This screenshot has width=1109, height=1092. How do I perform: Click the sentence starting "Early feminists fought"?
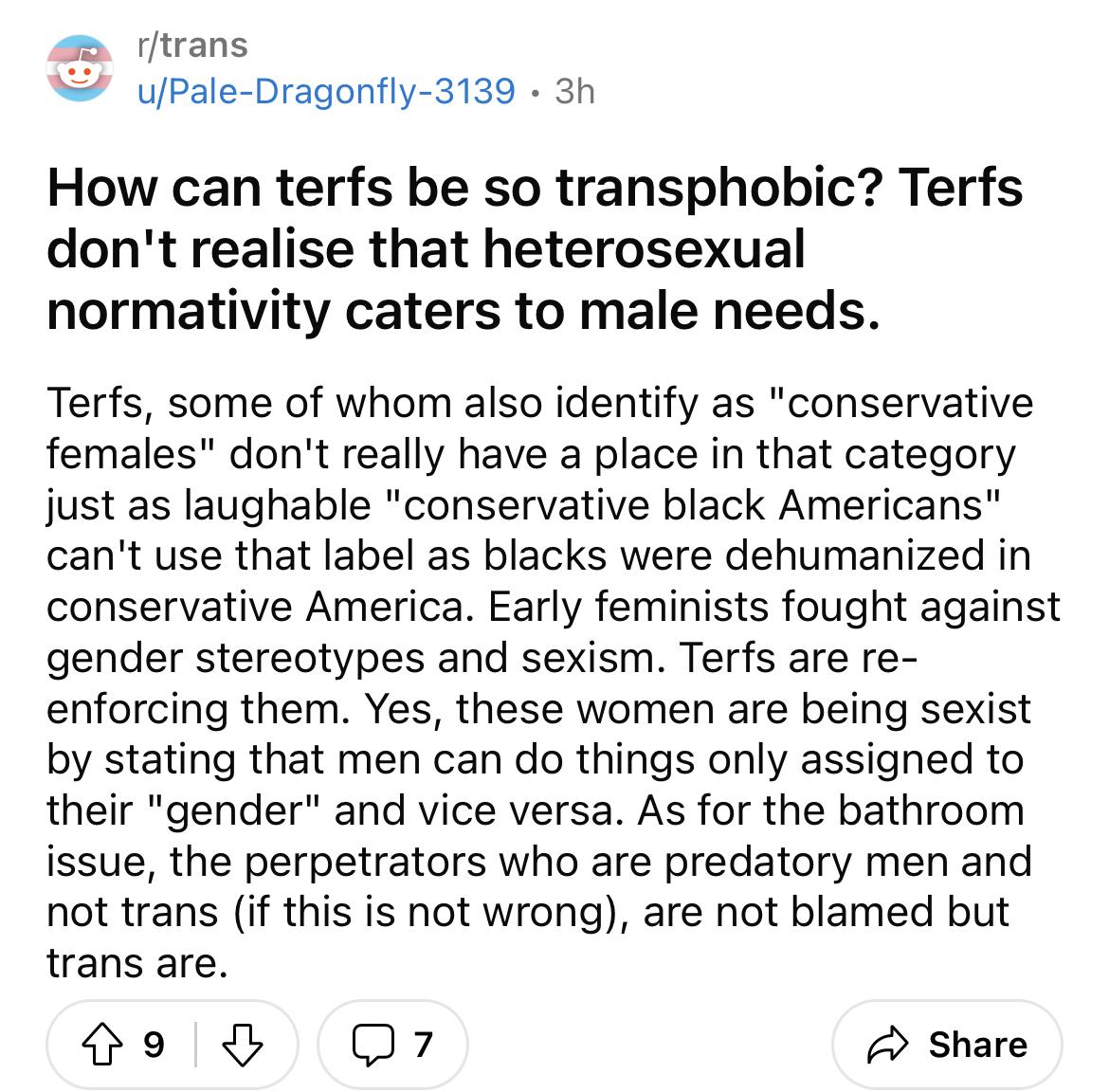(773, 607)
